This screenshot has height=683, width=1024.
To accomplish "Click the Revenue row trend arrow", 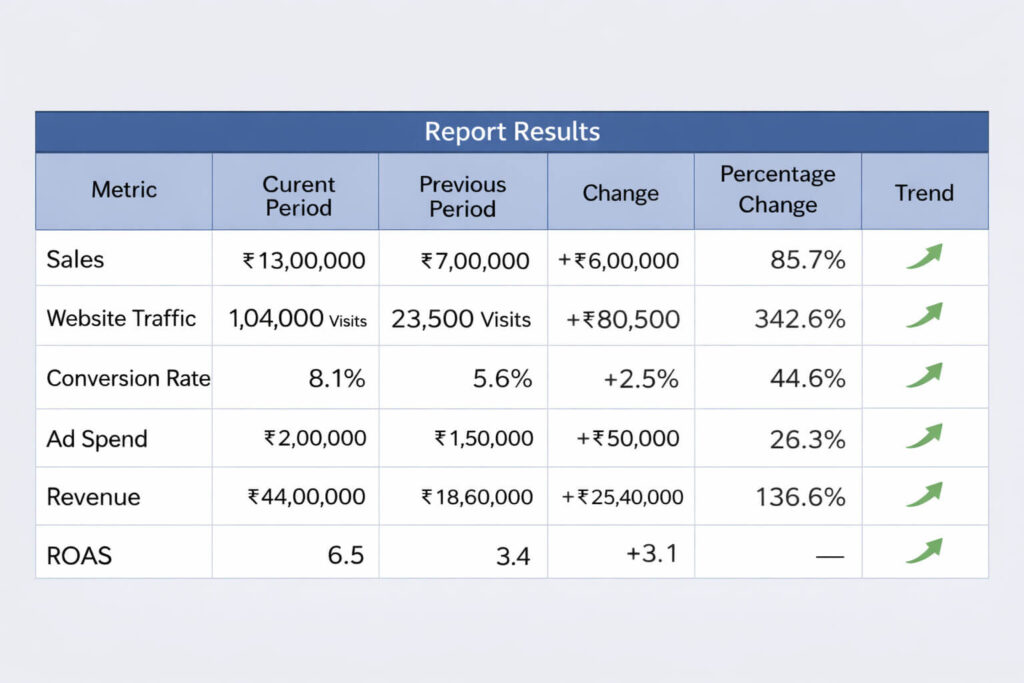I will point(924,495).
